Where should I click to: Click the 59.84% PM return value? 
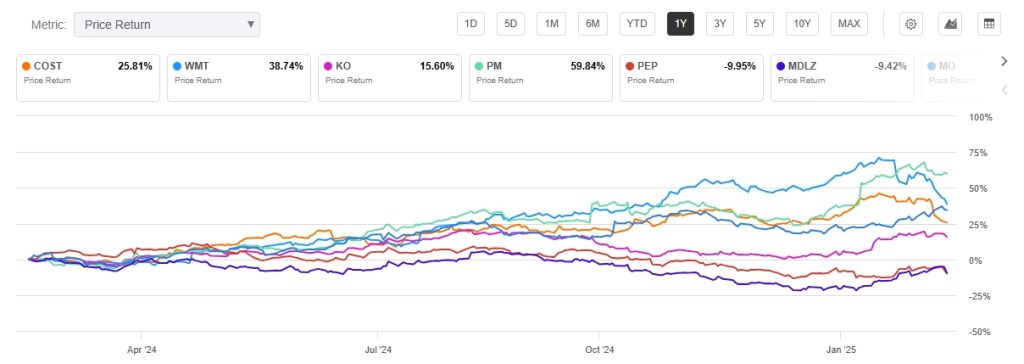tap(588, 66)
